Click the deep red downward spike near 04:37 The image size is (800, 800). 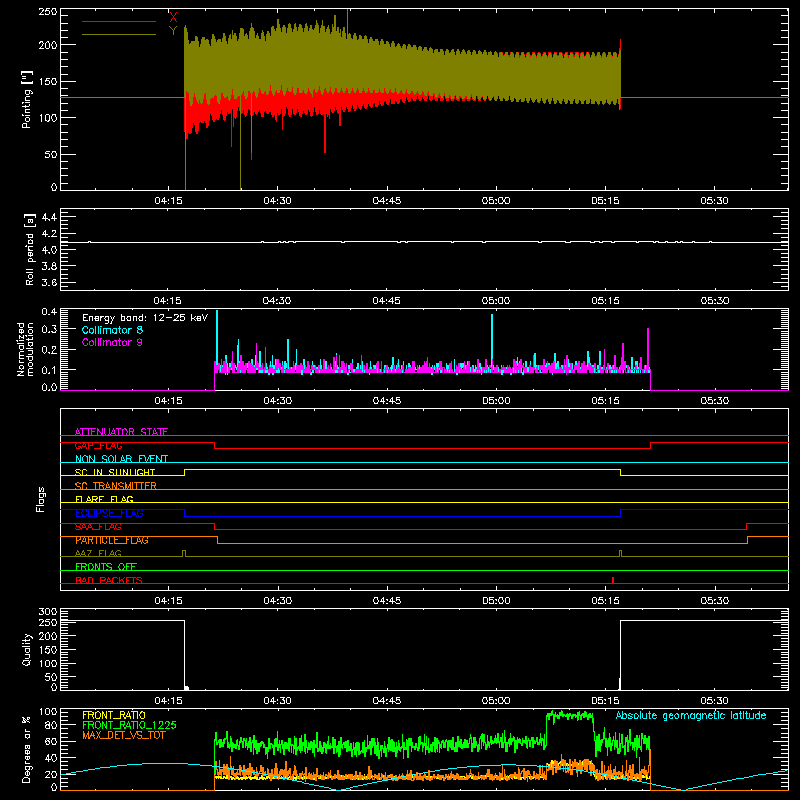click(325, 134)
